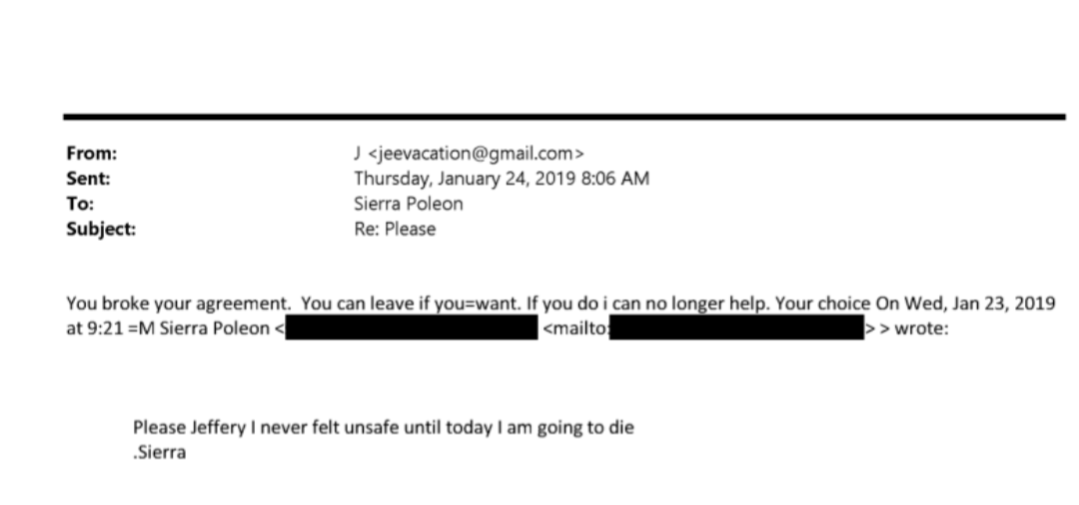Click the word "wrote:" ending the quote header

(x=920, y=329)
